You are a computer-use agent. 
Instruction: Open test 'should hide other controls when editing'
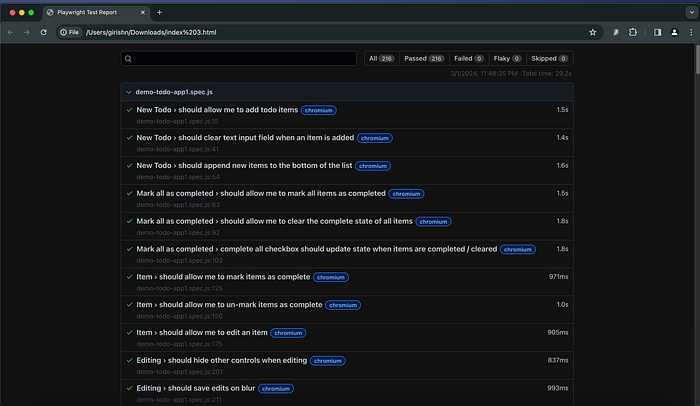pos(222,360)
